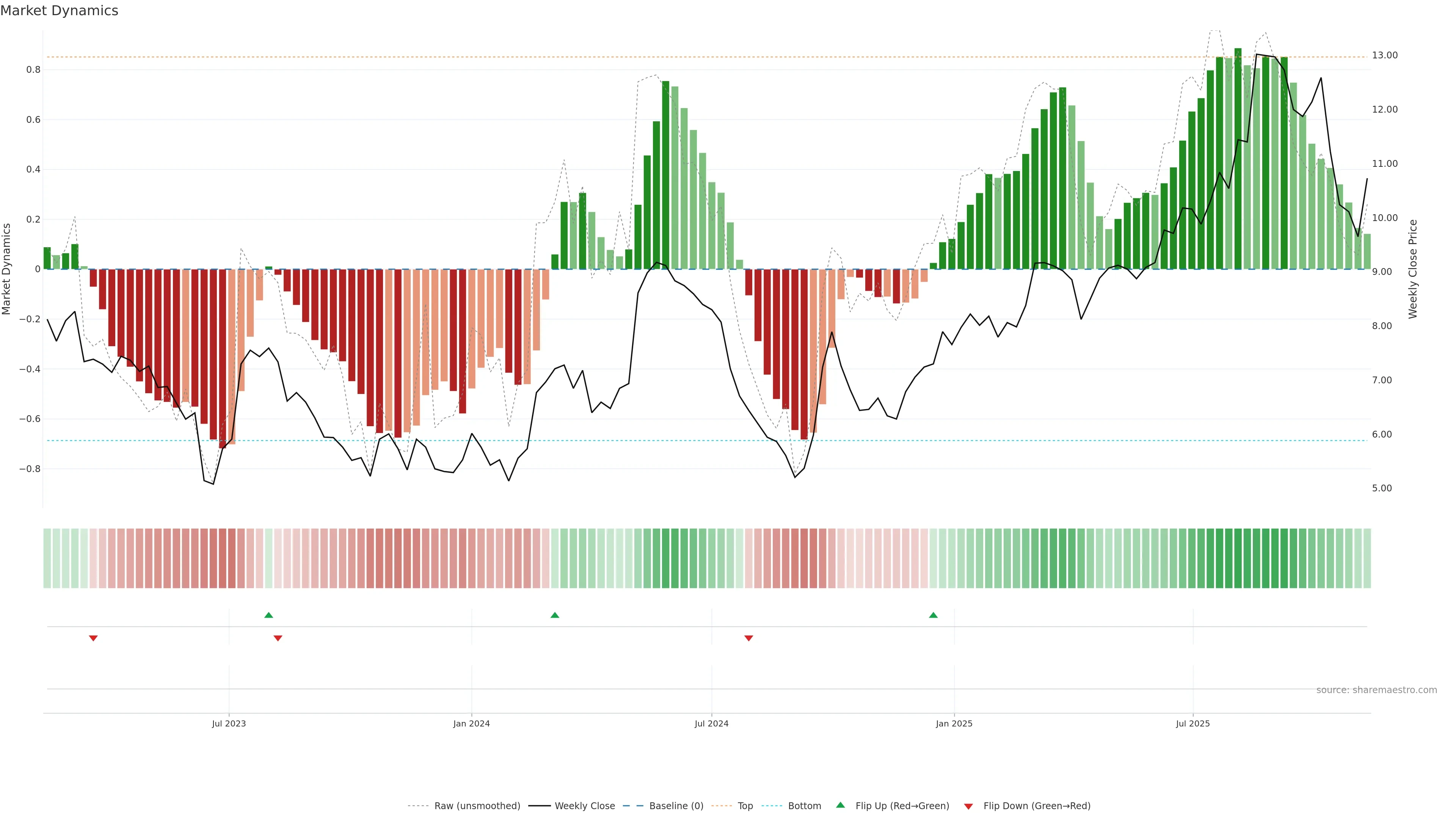This screenshot has width=1456, height=819.
Task: Toggle the Top legend entry
Action: [x=745, y=806]
